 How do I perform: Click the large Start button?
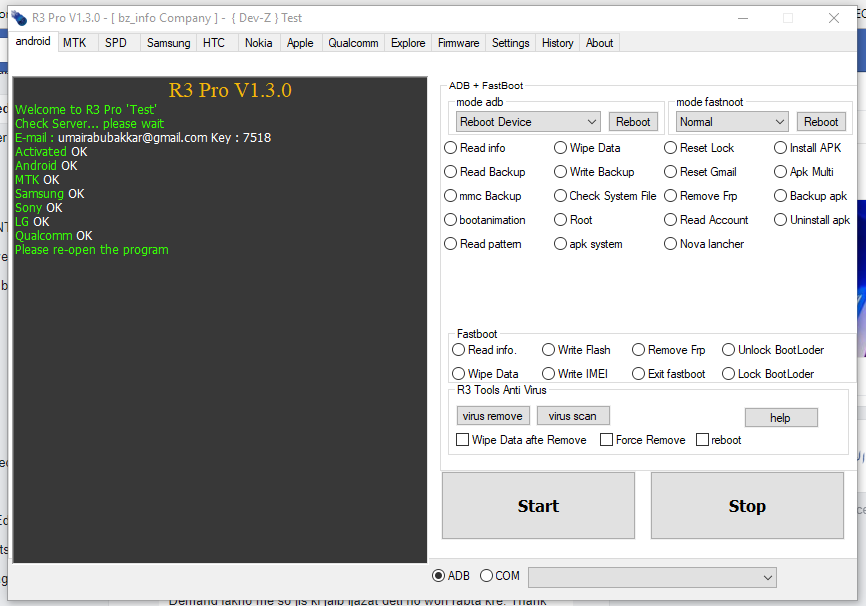click(538, 505)
